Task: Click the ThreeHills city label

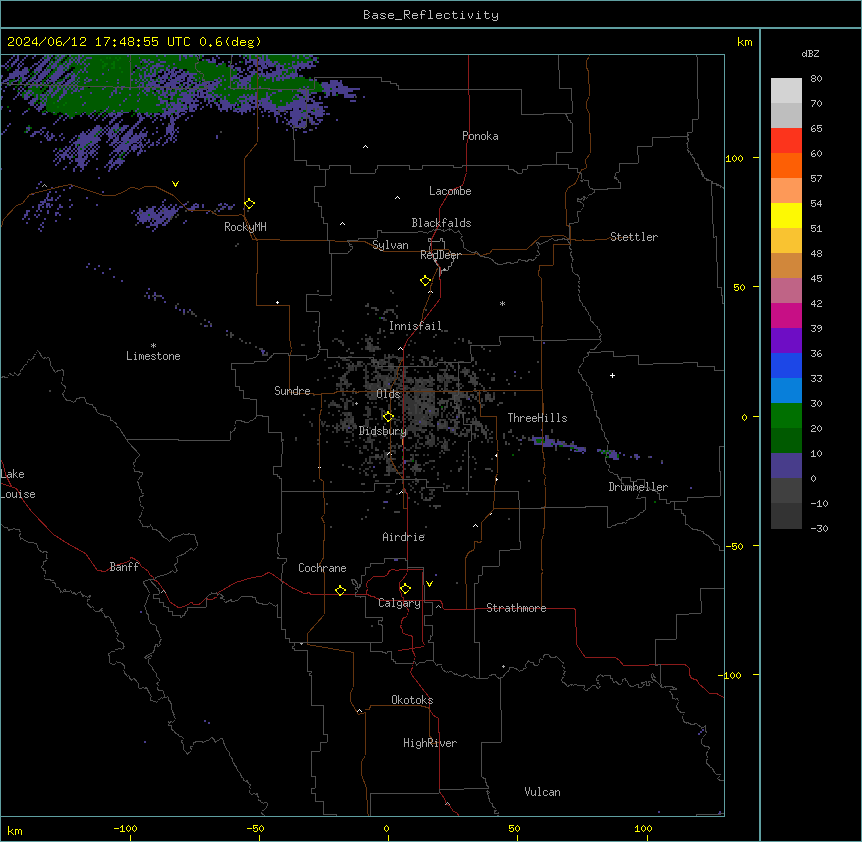Action: click(537, 418)
